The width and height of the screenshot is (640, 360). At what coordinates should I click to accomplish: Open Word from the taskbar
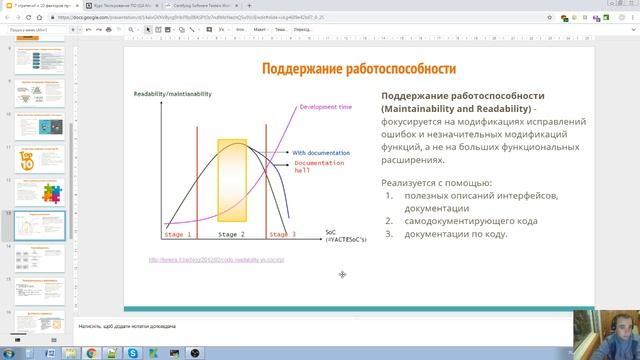(x=50, y=353)
